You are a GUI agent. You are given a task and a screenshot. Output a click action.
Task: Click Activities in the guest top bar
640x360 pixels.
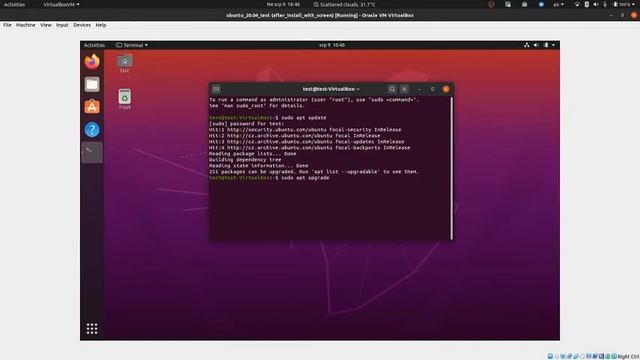pyautogui.click(x=94, y=45)
